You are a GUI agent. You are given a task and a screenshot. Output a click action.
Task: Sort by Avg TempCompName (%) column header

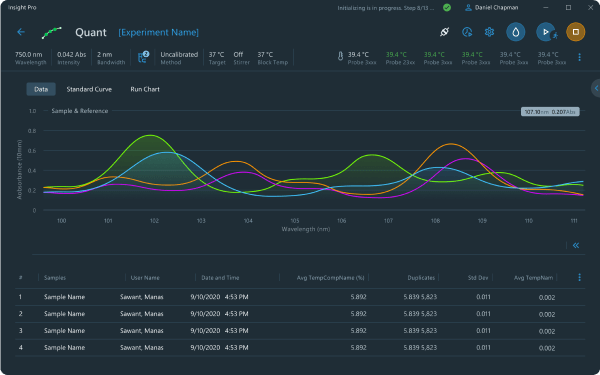(331, 278)
